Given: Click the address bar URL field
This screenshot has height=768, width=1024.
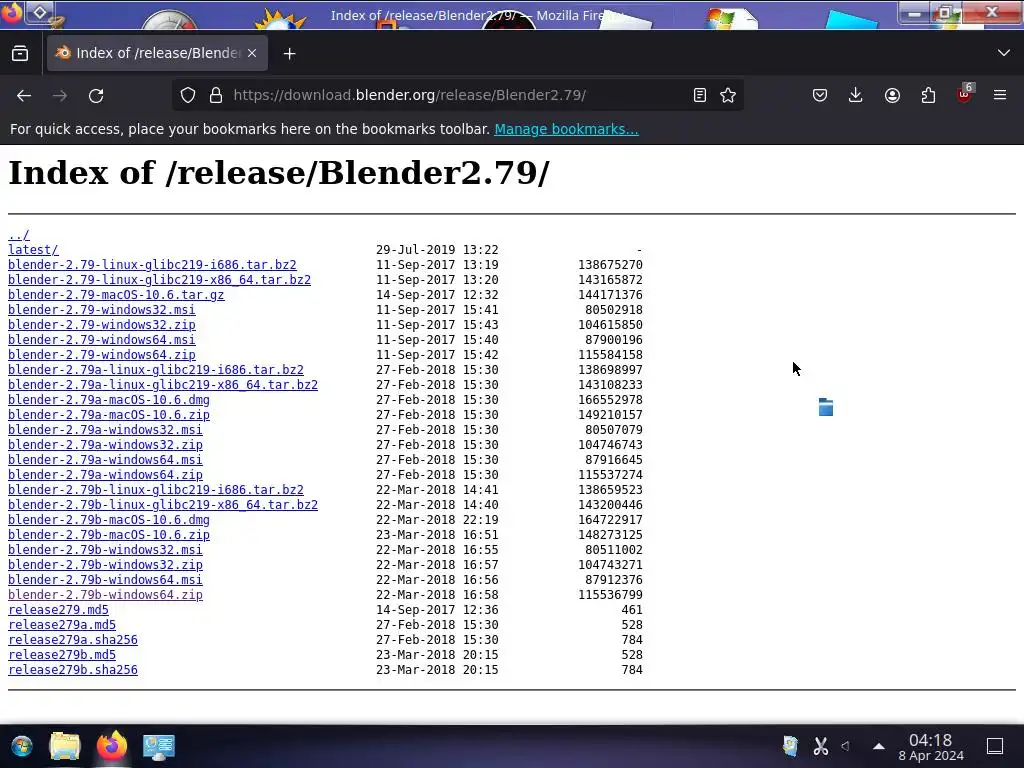Looking at the screenshot, I should 457,95.
